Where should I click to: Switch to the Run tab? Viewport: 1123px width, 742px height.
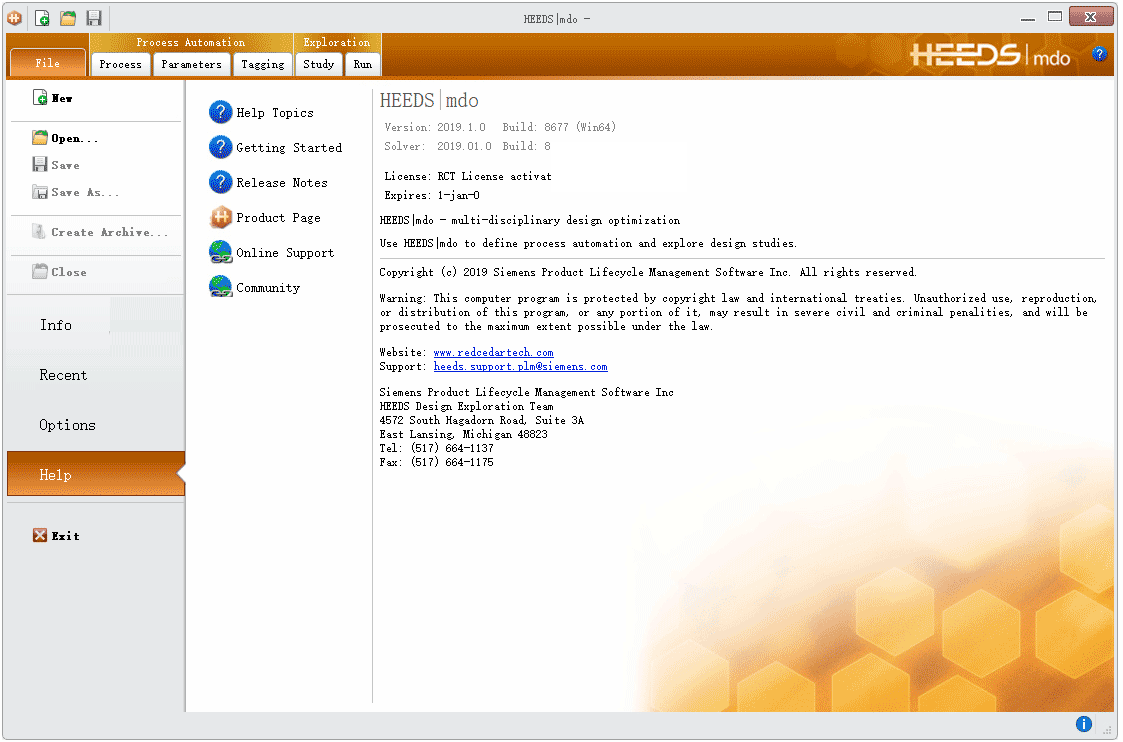(x=363, y=64)
